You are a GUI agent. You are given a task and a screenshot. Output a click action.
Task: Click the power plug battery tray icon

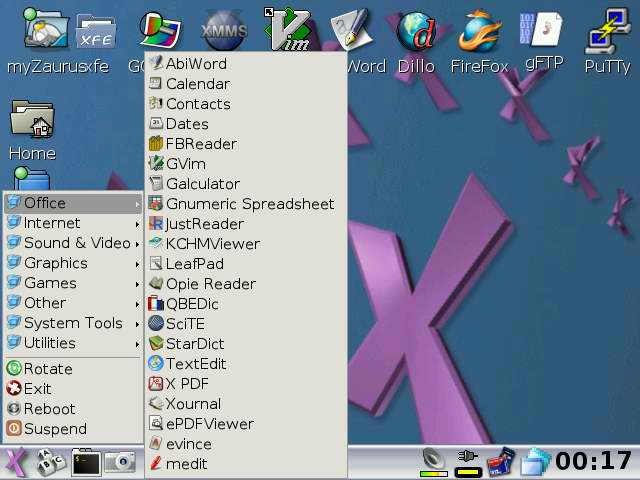click(x=468, y=462)
